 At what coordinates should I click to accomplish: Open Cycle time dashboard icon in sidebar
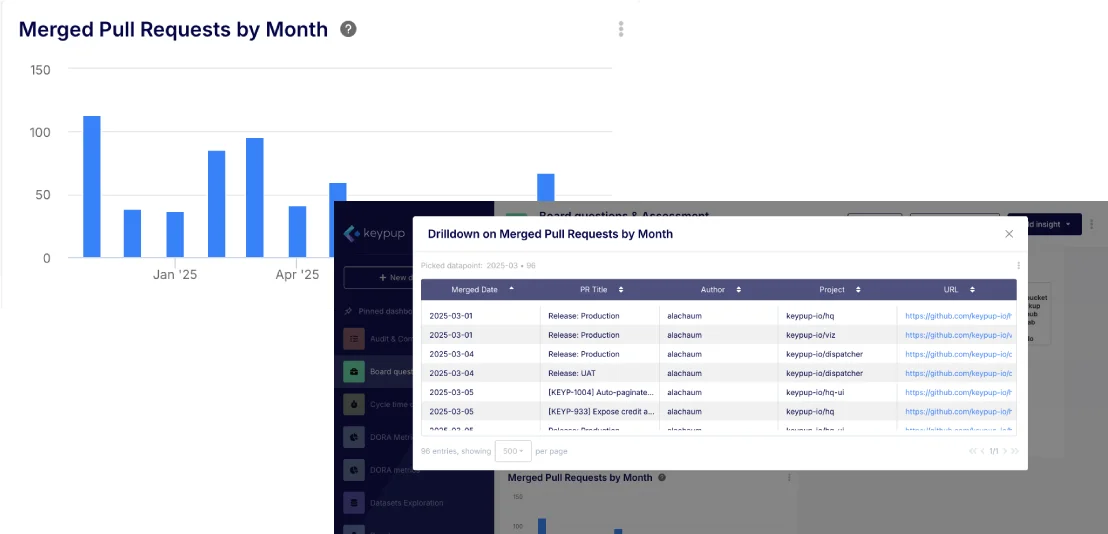[353, 405]
